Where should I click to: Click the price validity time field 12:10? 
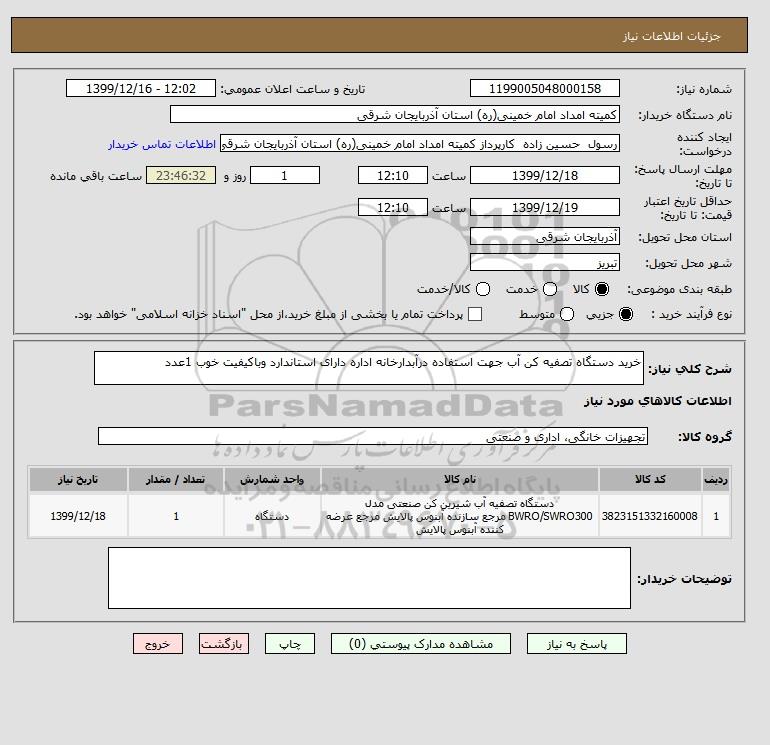(x=393, y=207)
